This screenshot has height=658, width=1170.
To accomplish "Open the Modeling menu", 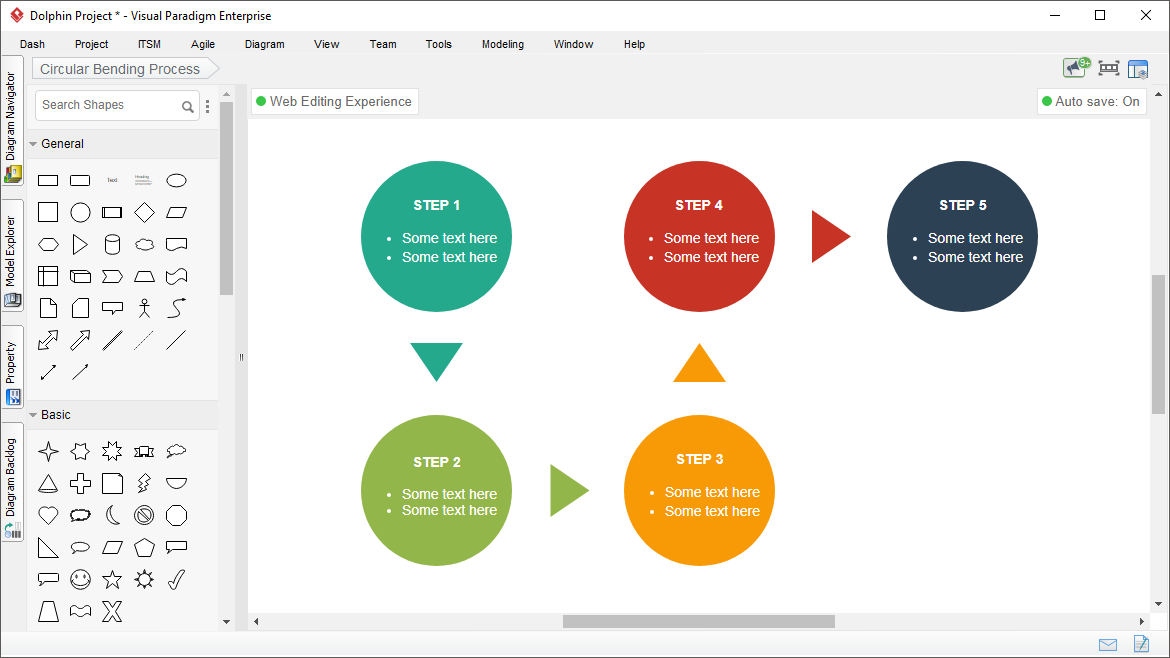I will coord(502,44).
